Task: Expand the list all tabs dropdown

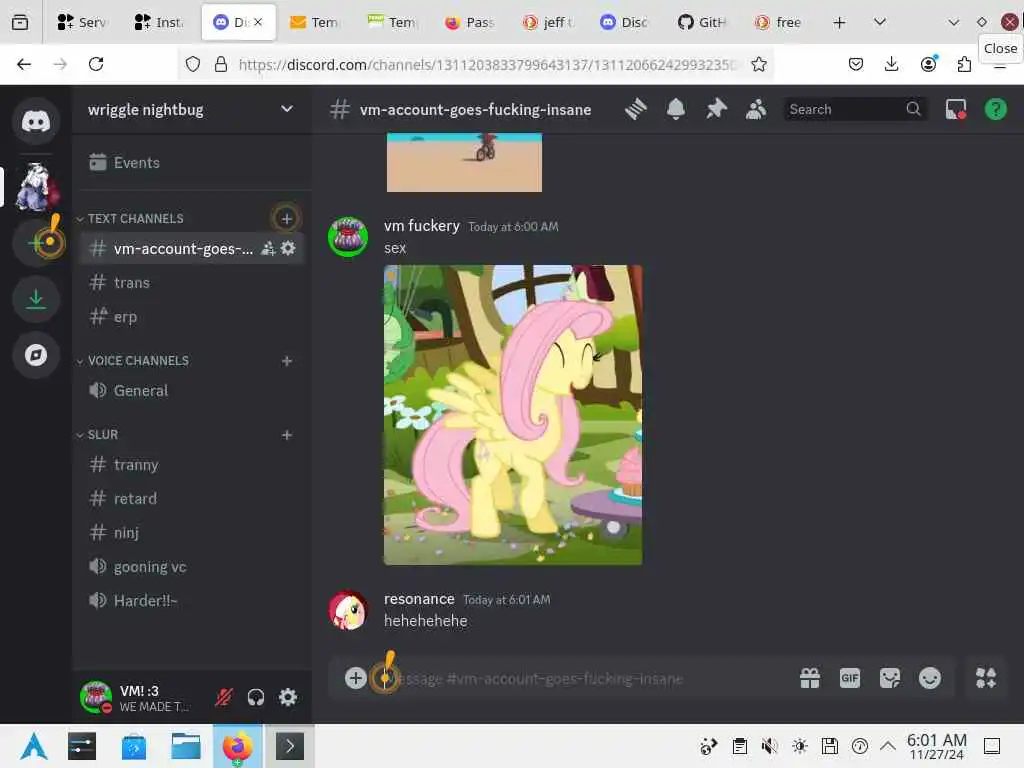Action: (880, 22)
